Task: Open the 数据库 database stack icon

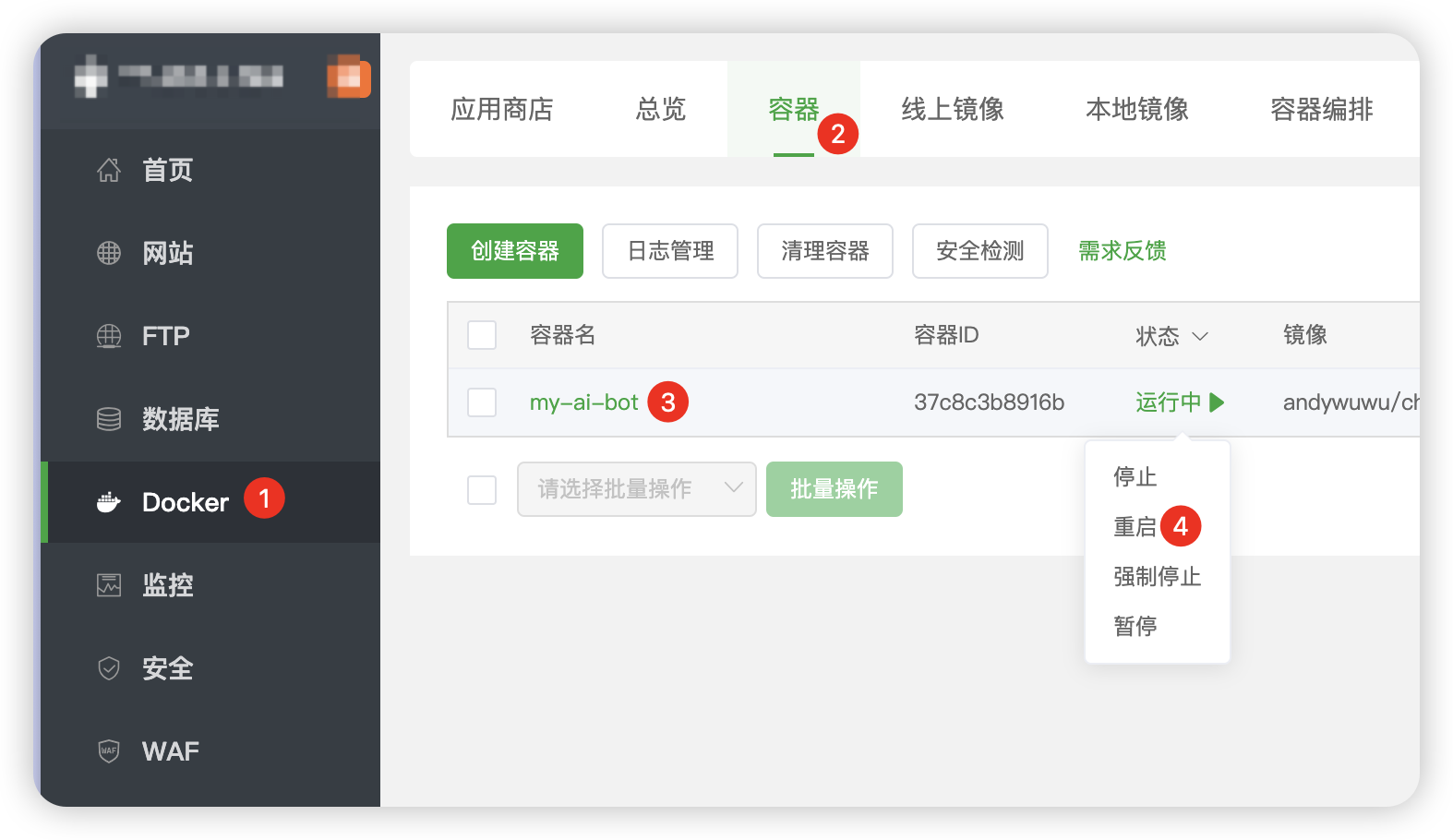Action: tap(109, 419)
